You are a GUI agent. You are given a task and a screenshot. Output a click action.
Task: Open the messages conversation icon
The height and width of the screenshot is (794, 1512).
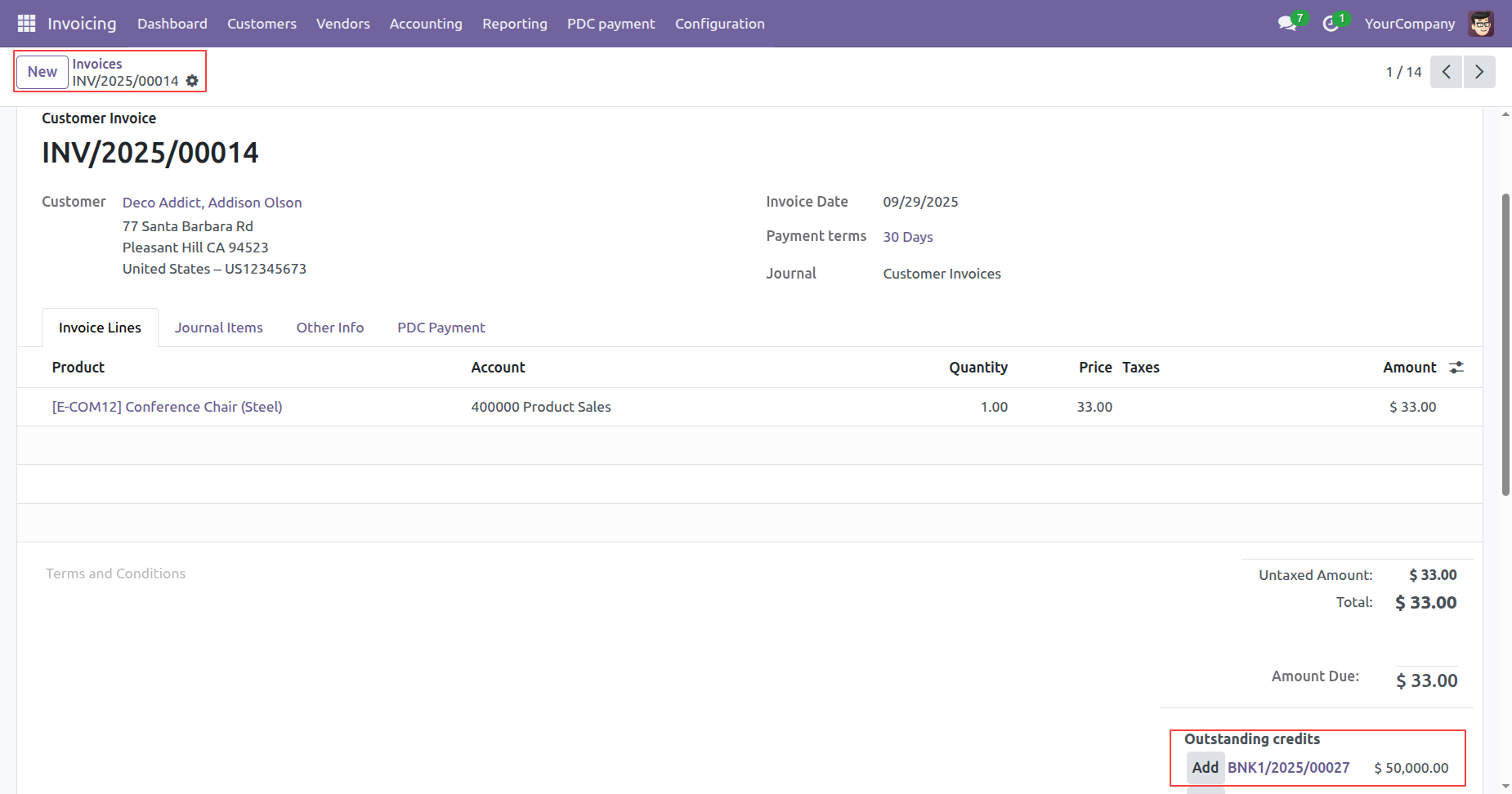[1287, 24]
